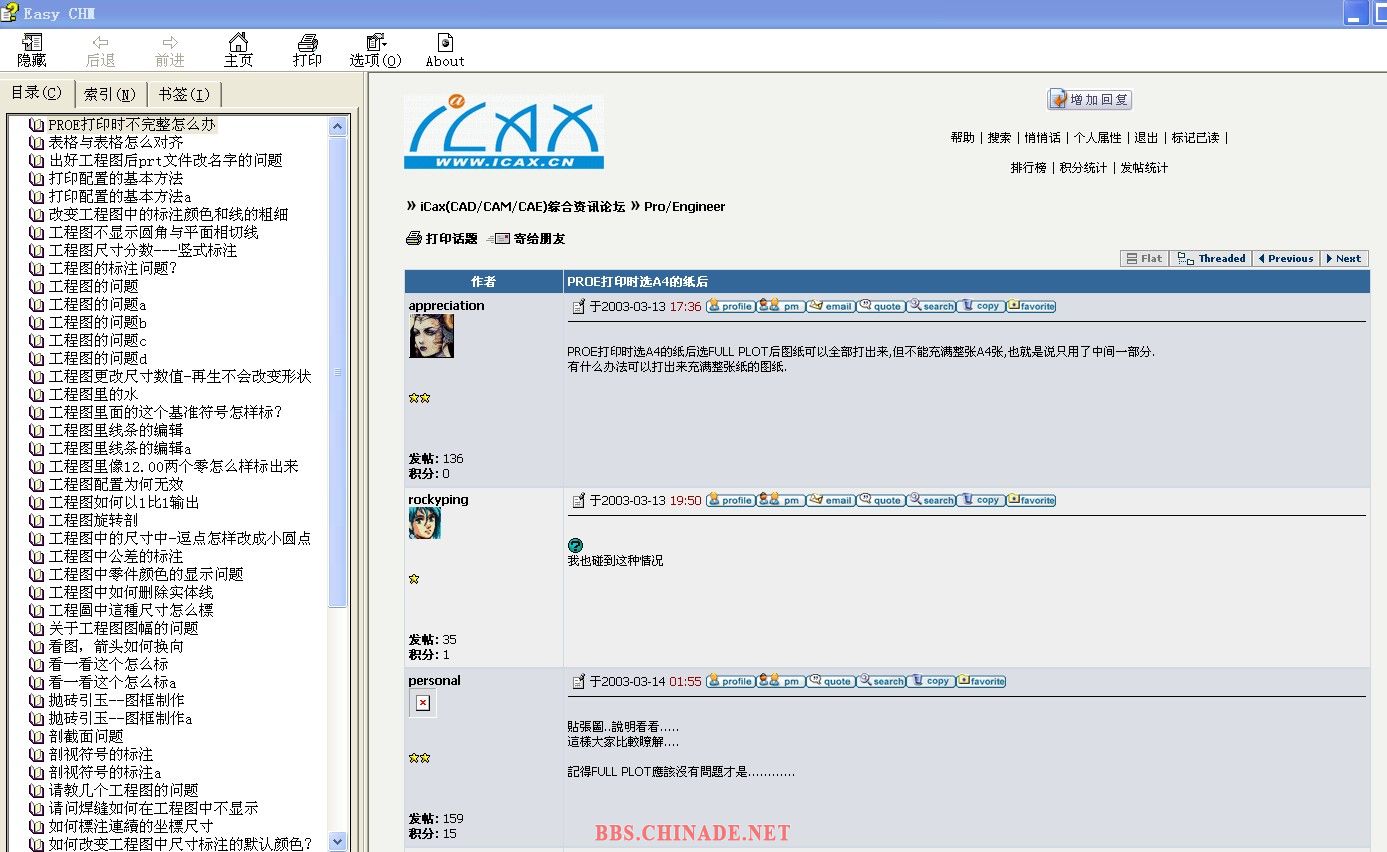Screen dimensions: 1387x852
Task: Click the 标记已读 (Mark read) link
Action: click(1196, 138)
